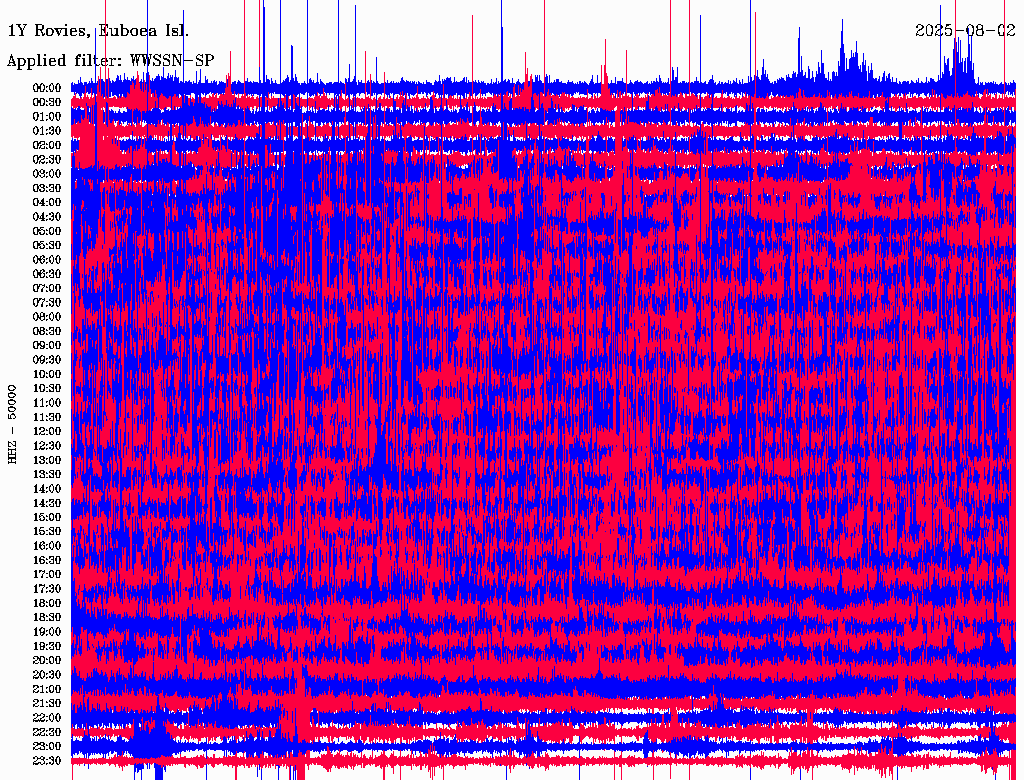Click the 06:00 time row label

point(47,260)
